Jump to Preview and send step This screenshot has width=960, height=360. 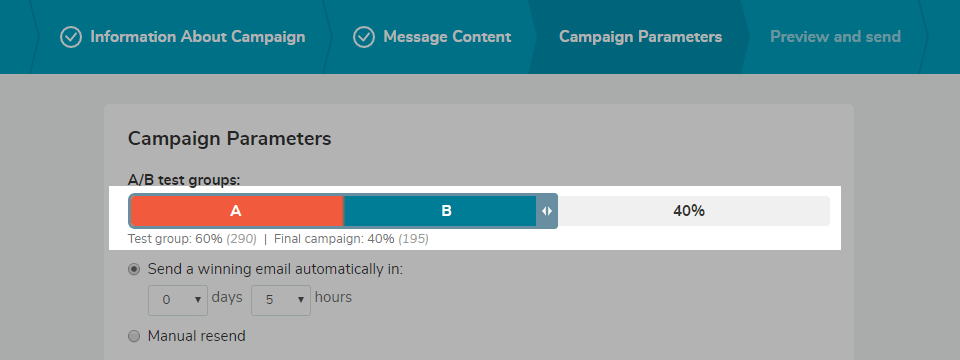point(835,37)
